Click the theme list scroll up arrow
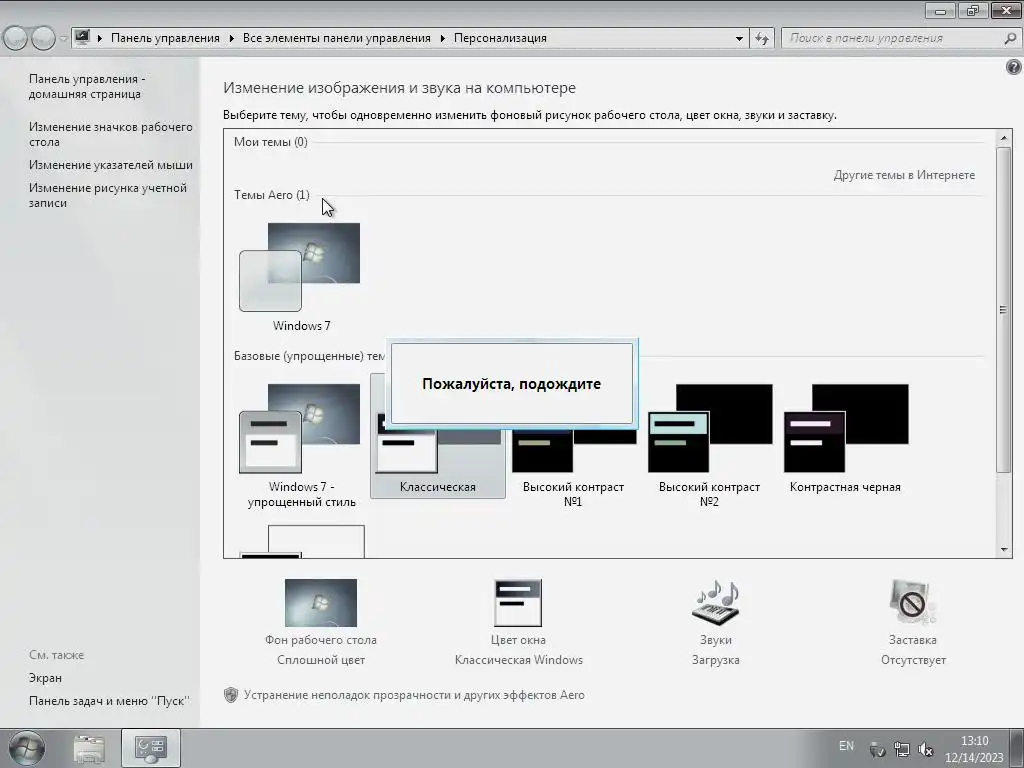1024x768 pixels. click(1004, 138)
